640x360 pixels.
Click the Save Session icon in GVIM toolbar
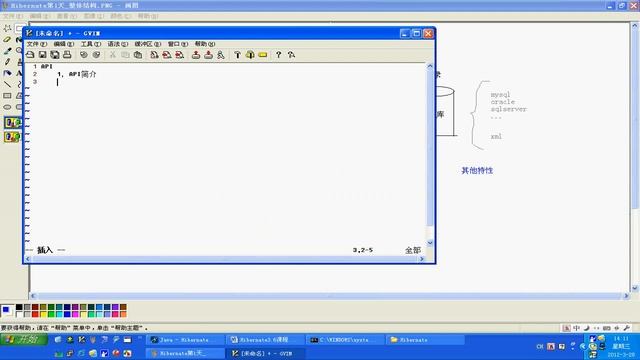[209, 55]
